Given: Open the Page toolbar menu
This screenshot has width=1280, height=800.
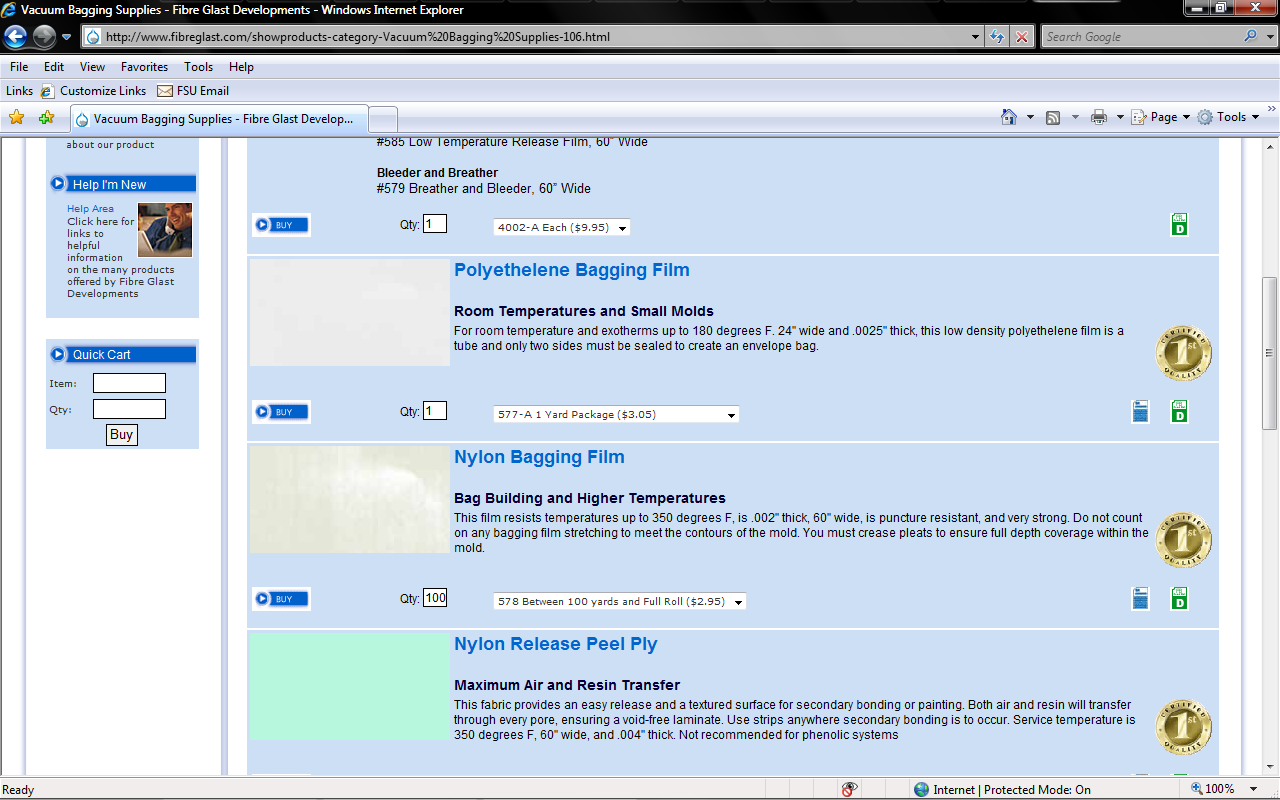Looking at the screenshot, I should 1160,117.
